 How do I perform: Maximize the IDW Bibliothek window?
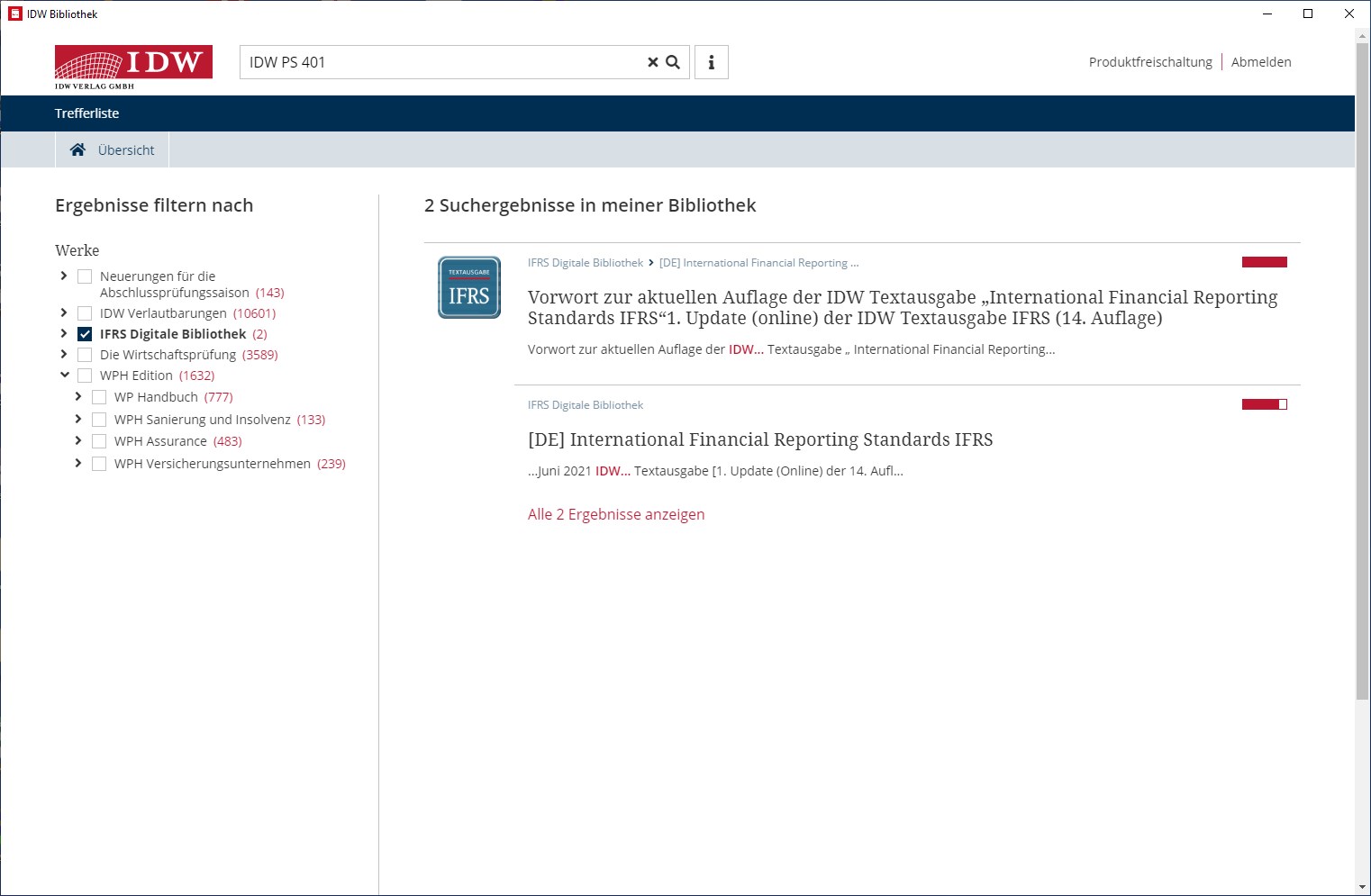(1308, 14)
